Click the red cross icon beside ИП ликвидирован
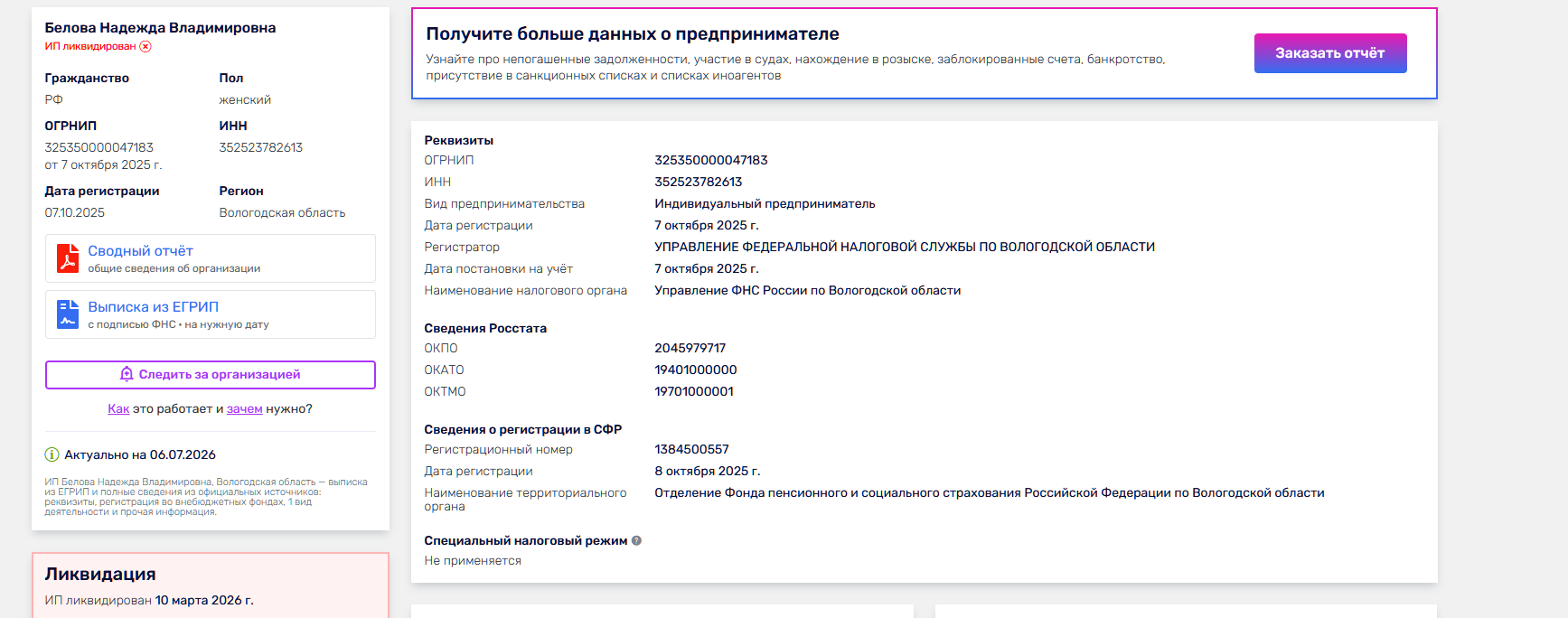 (146, 46)
